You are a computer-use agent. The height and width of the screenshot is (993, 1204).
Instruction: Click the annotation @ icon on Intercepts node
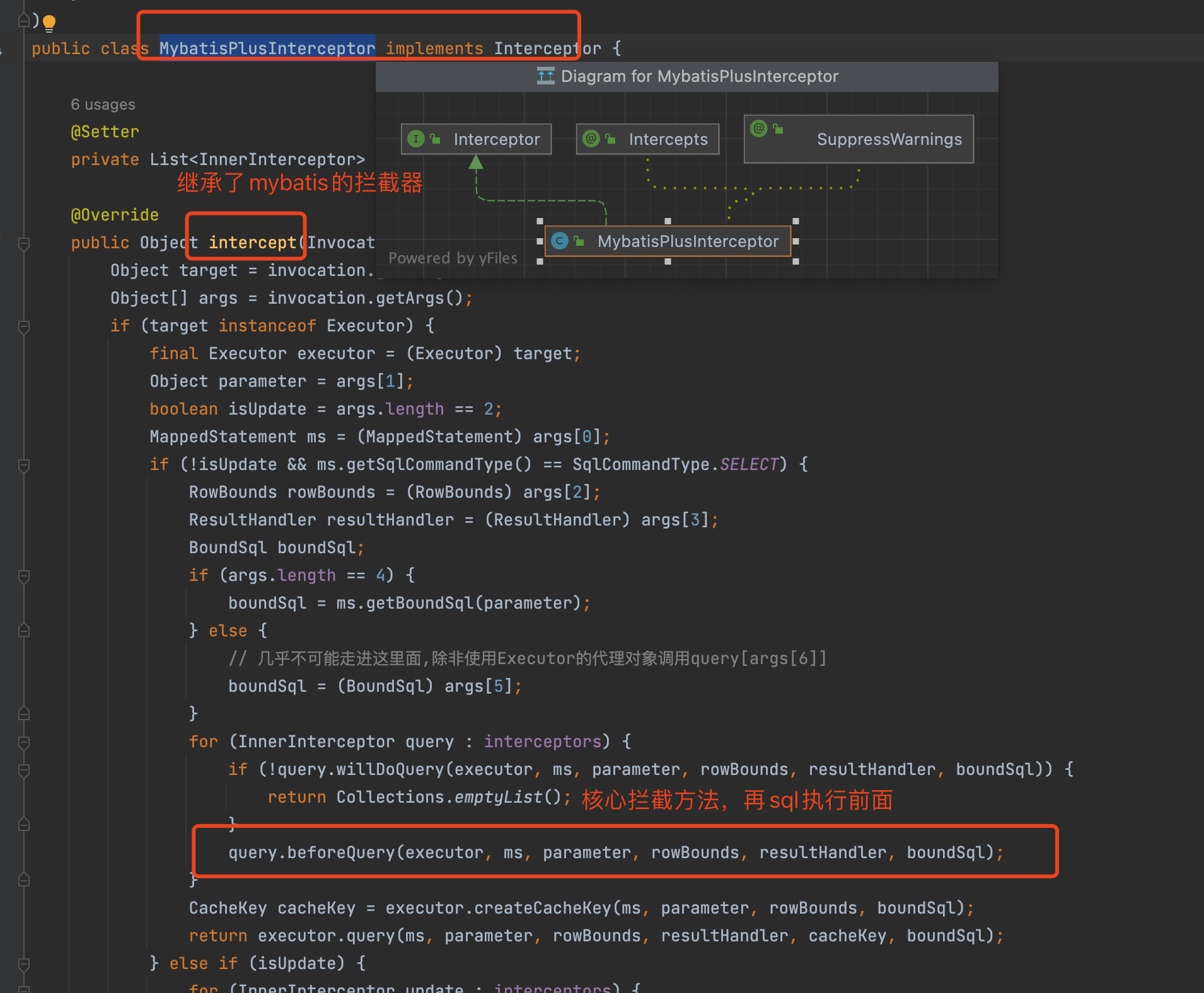pos(591,139)
